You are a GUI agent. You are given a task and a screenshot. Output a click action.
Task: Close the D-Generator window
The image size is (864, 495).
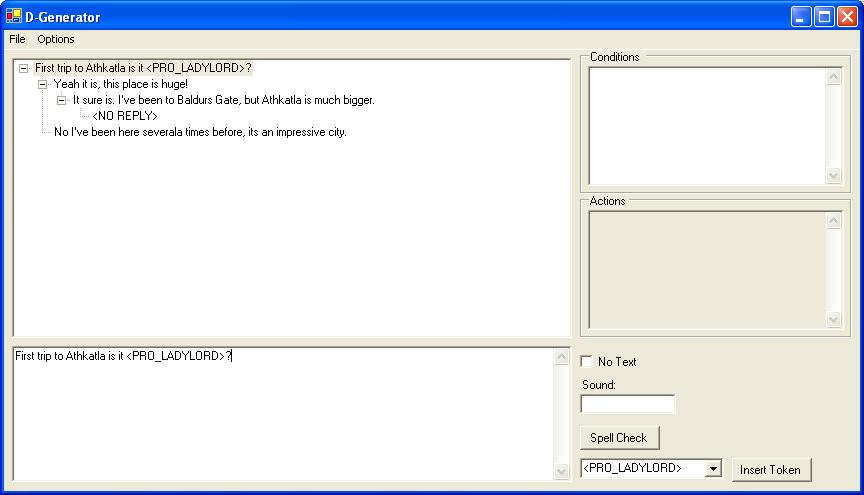click(x=847, y=17)
